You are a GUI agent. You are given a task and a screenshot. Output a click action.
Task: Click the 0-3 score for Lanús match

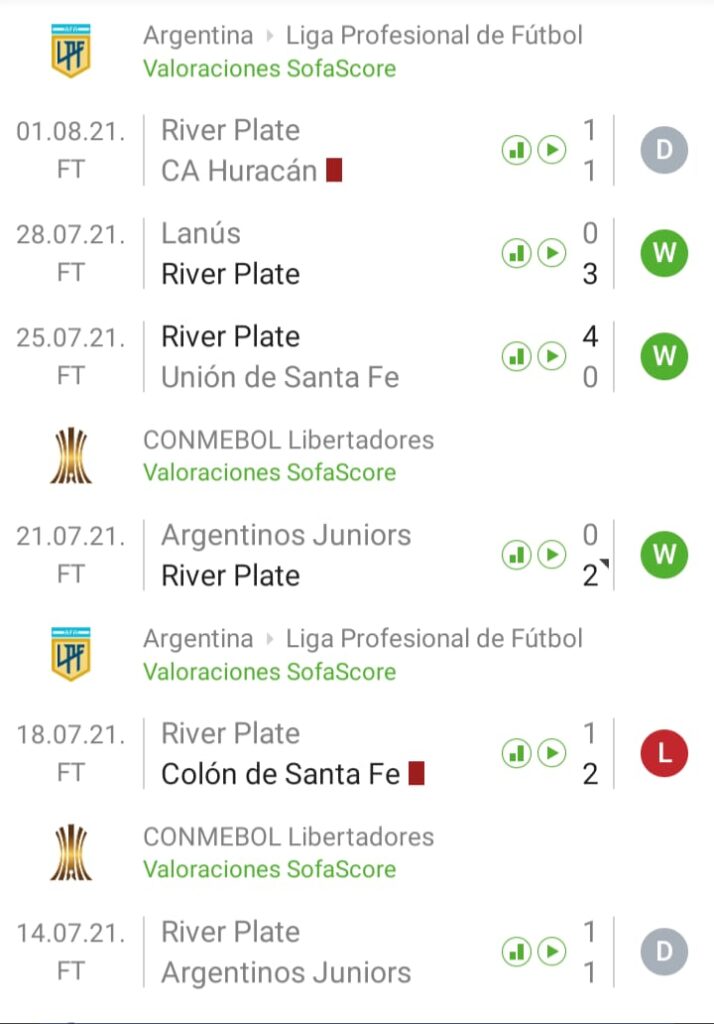pos(590,254)
